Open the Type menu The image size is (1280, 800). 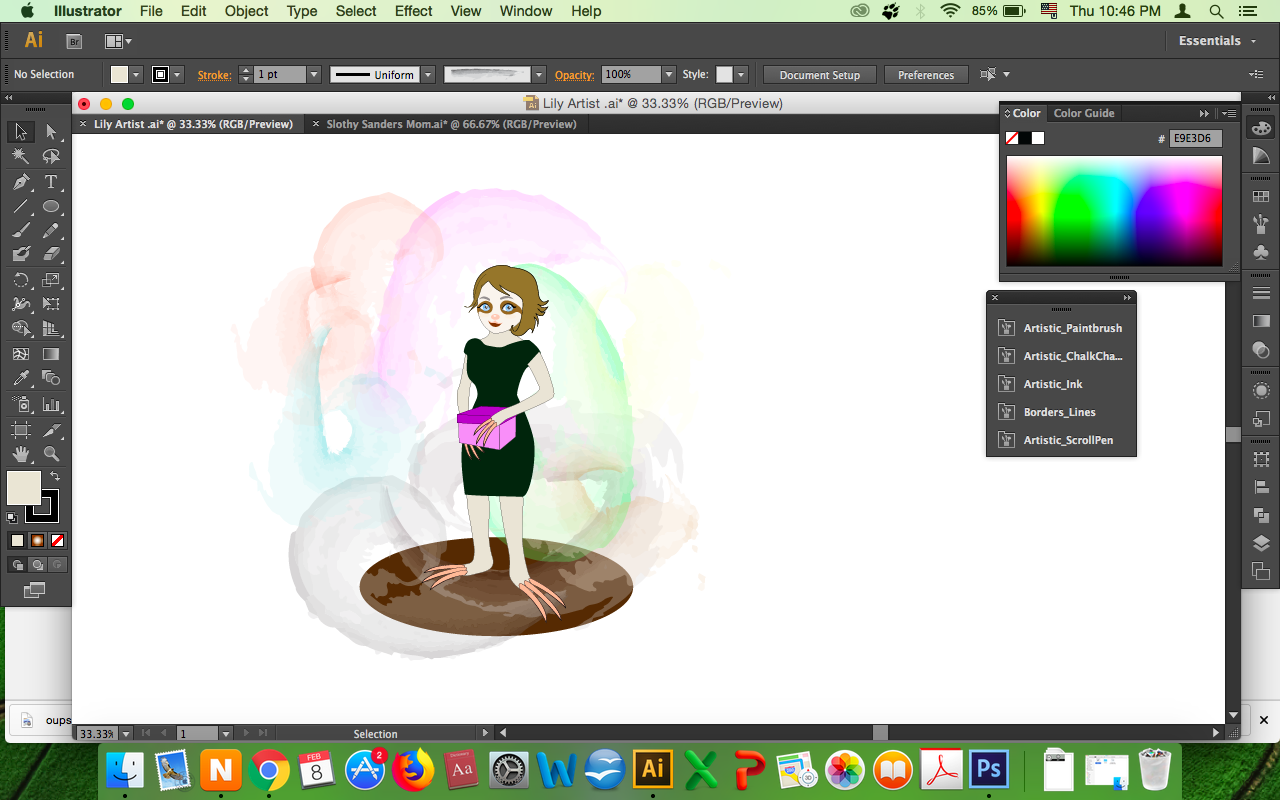(x=302, y=11)
